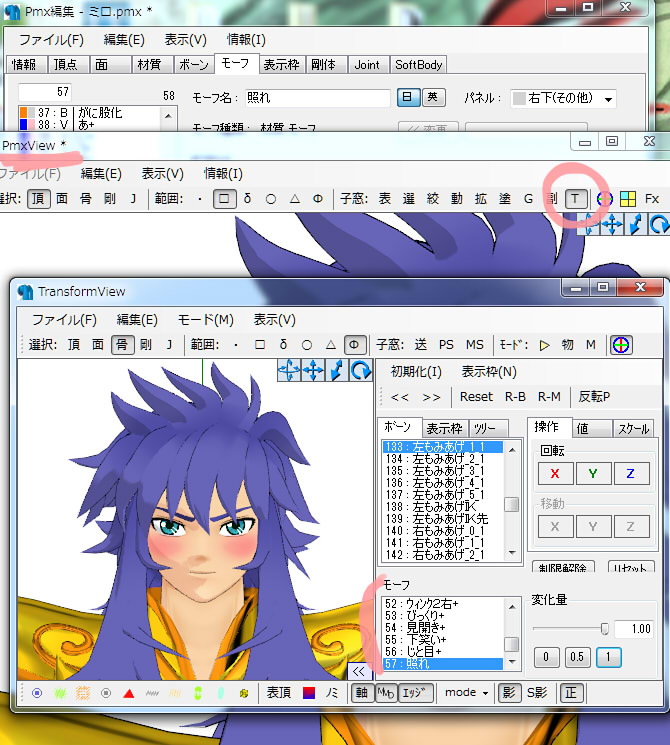Viewport: 670px width, 745px height.
Task: Click the four-way move icon in PmxView viewport
Action: pos(613,224)
